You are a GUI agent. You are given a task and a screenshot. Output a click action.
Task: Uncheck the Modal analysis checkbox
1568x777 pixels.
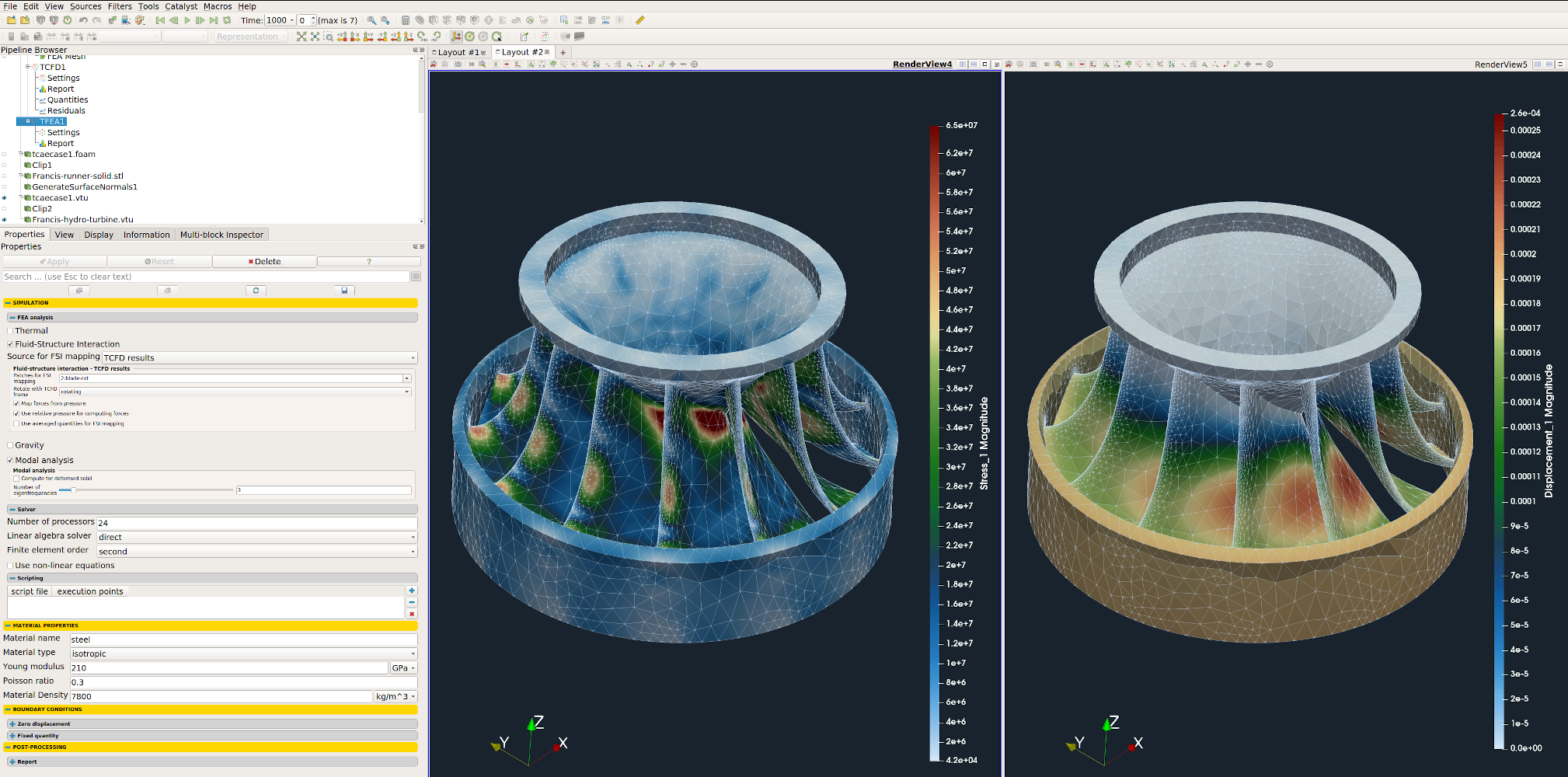[x=10, y=461]
